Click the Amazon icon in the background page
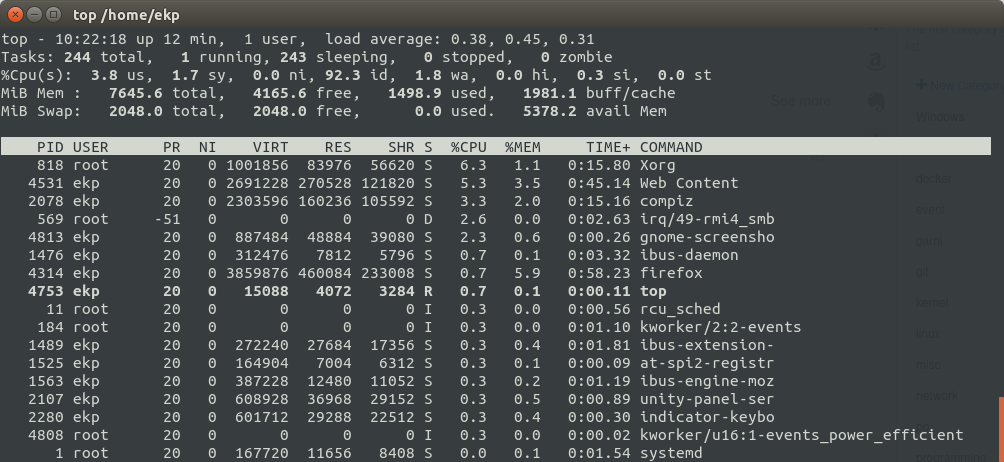The height and width of the screenshot is (462, 1004). point(875,62)
